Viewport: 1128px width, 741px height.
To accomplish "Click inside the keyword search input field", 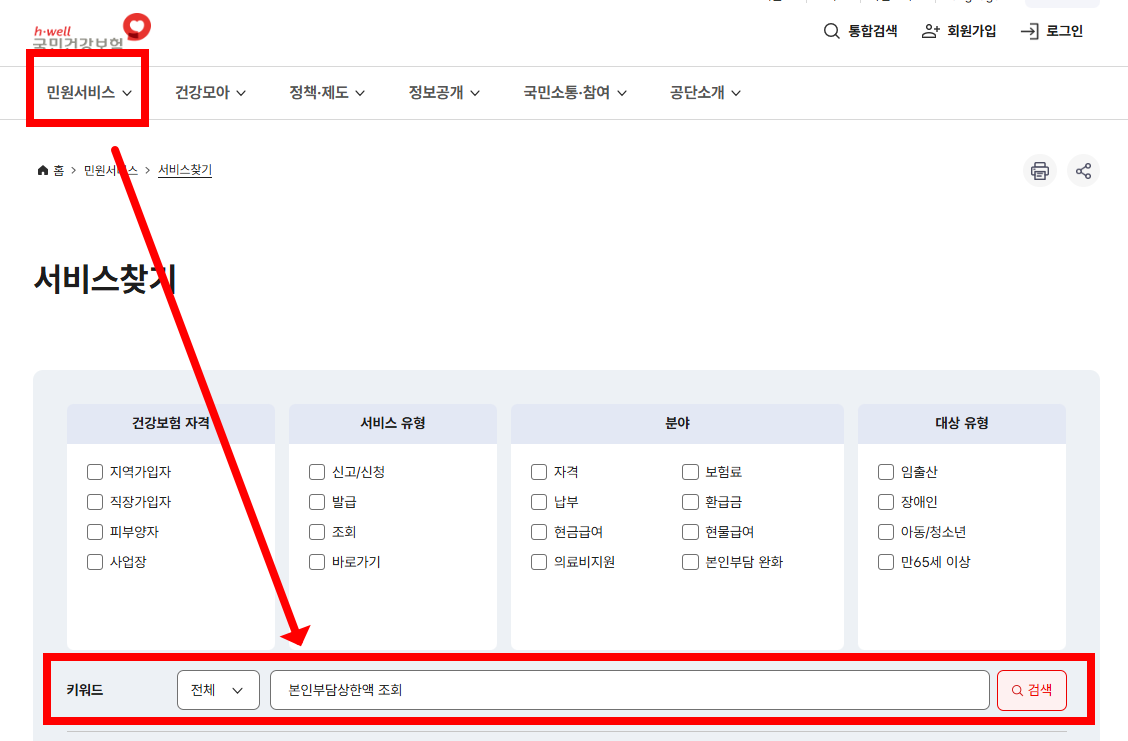I will tap(630, 689).
